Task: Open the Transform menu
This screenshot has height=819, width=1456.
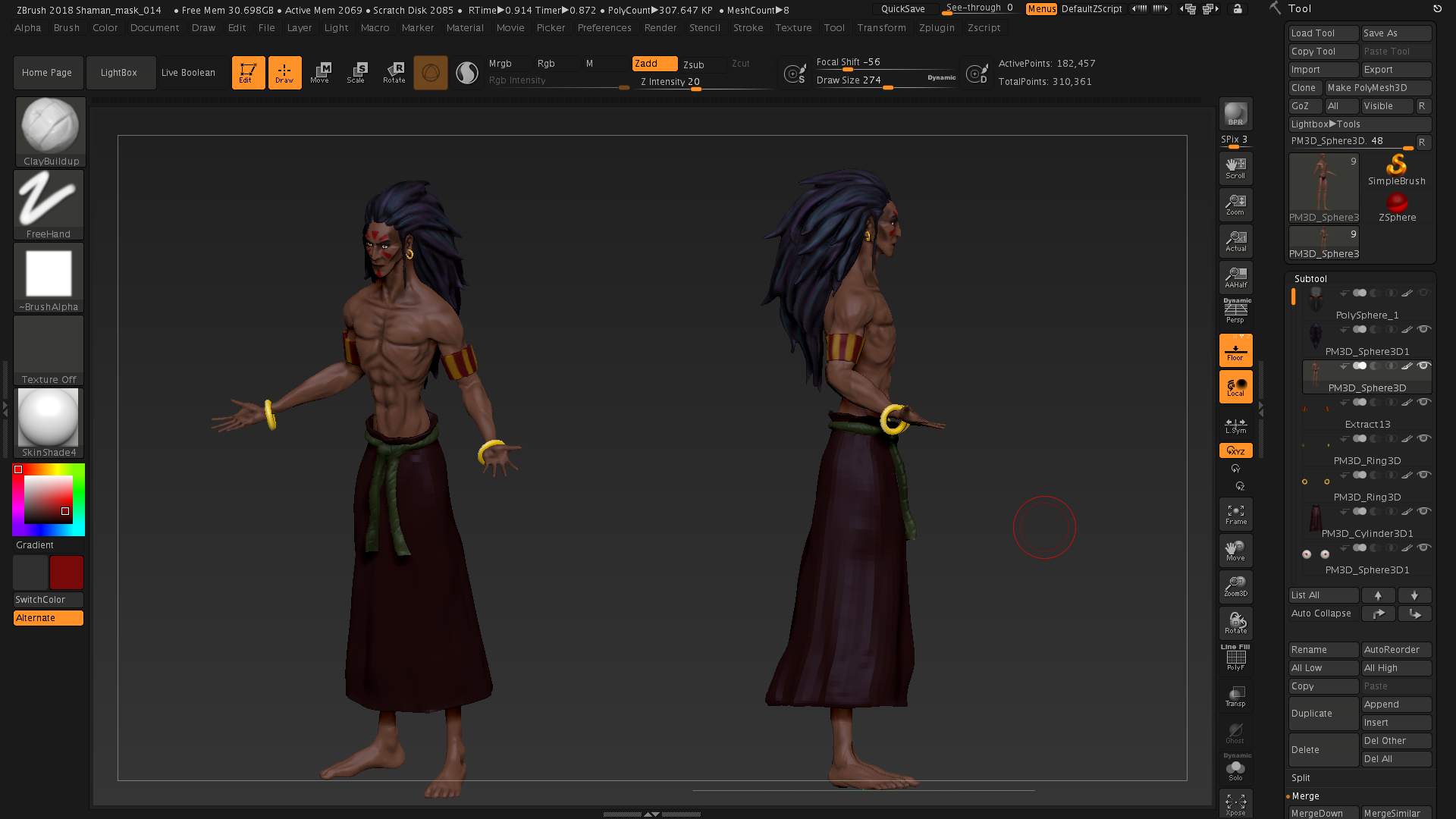Action: [881, 28]
